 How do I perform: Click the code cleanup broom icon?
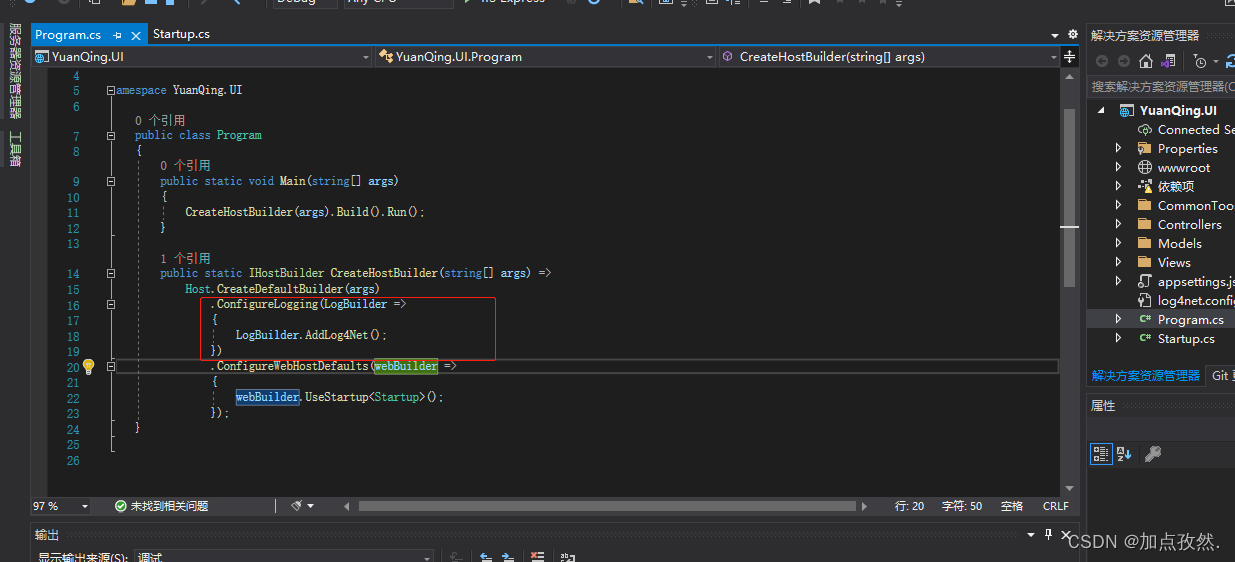(x=297, y=506)
